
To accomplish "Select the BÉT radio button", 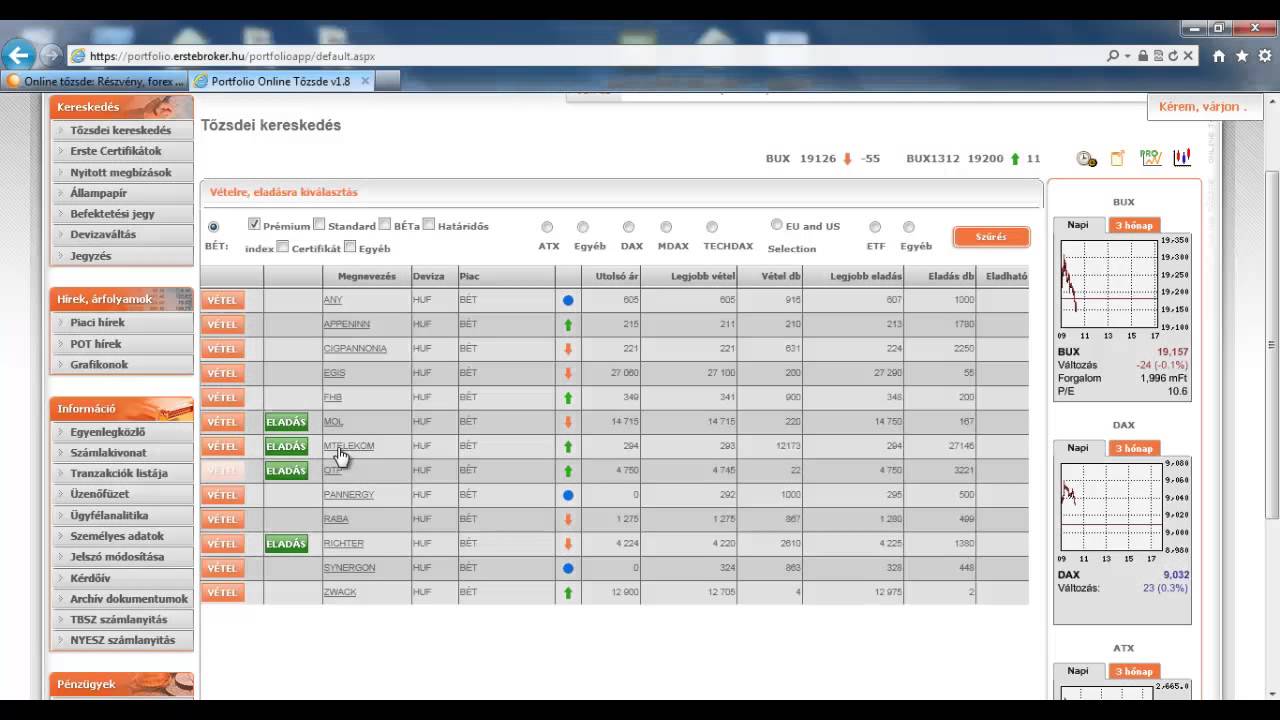I will [213, 227].
